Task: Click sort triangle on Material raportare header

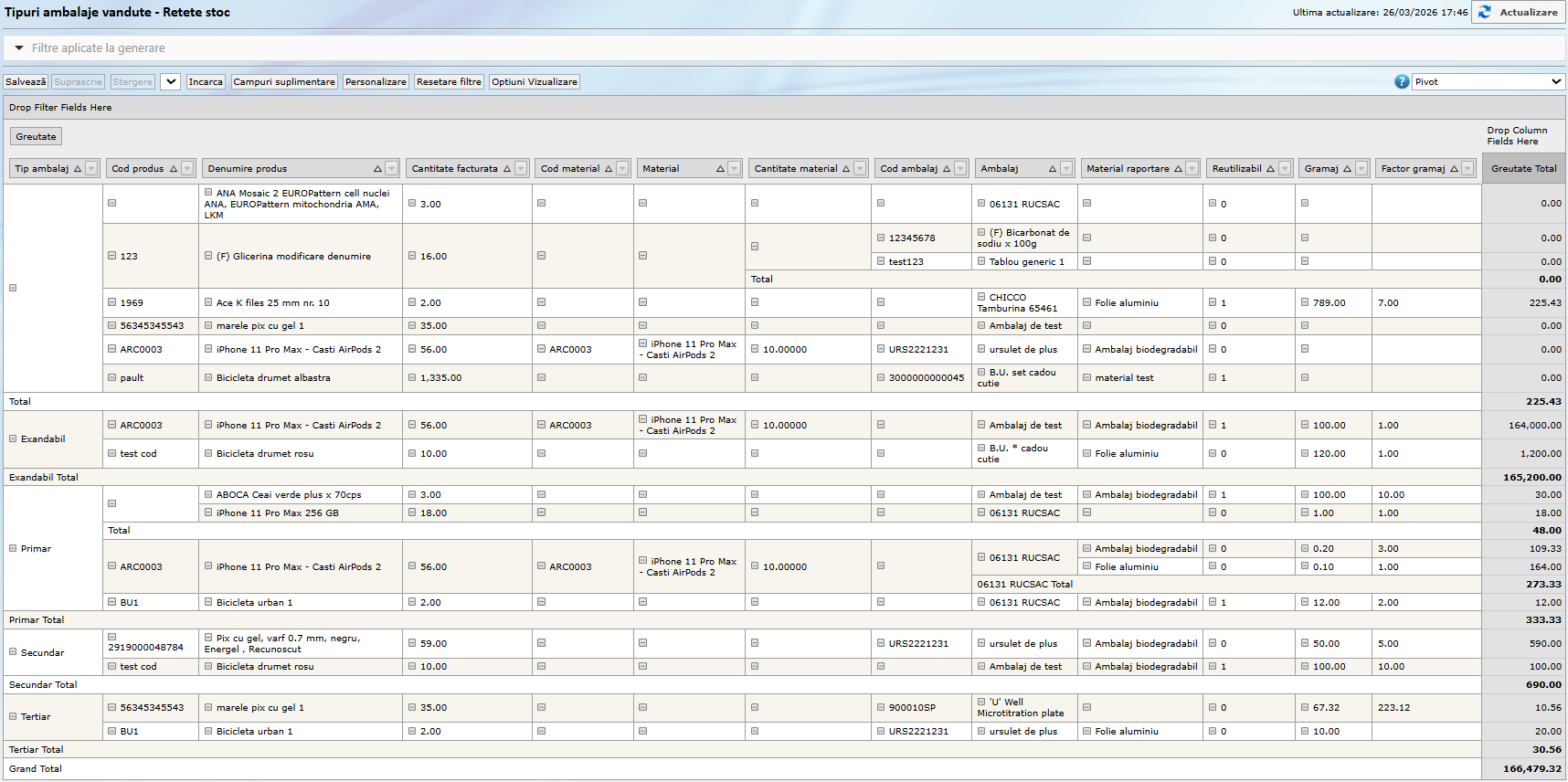Action: click(x=1178, y=169)
